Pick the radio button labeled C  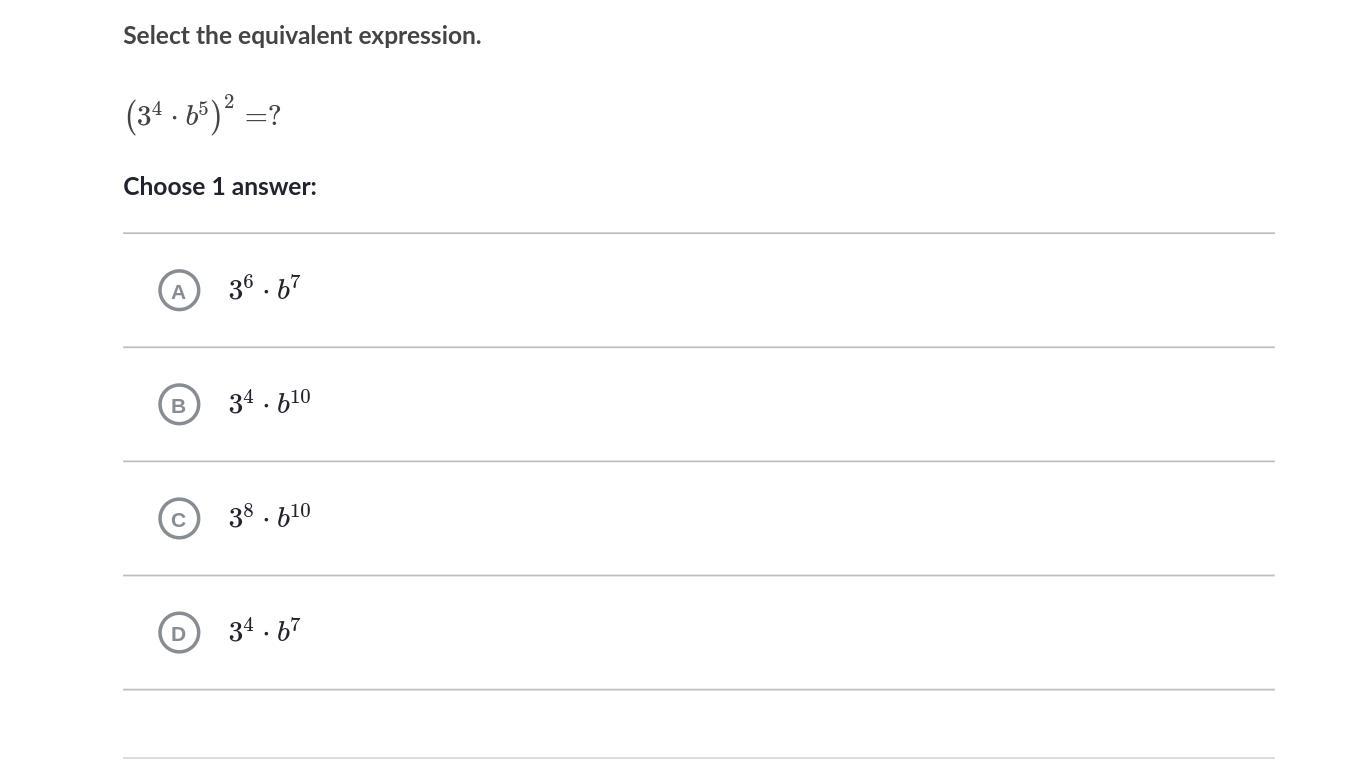coord(179,519)
